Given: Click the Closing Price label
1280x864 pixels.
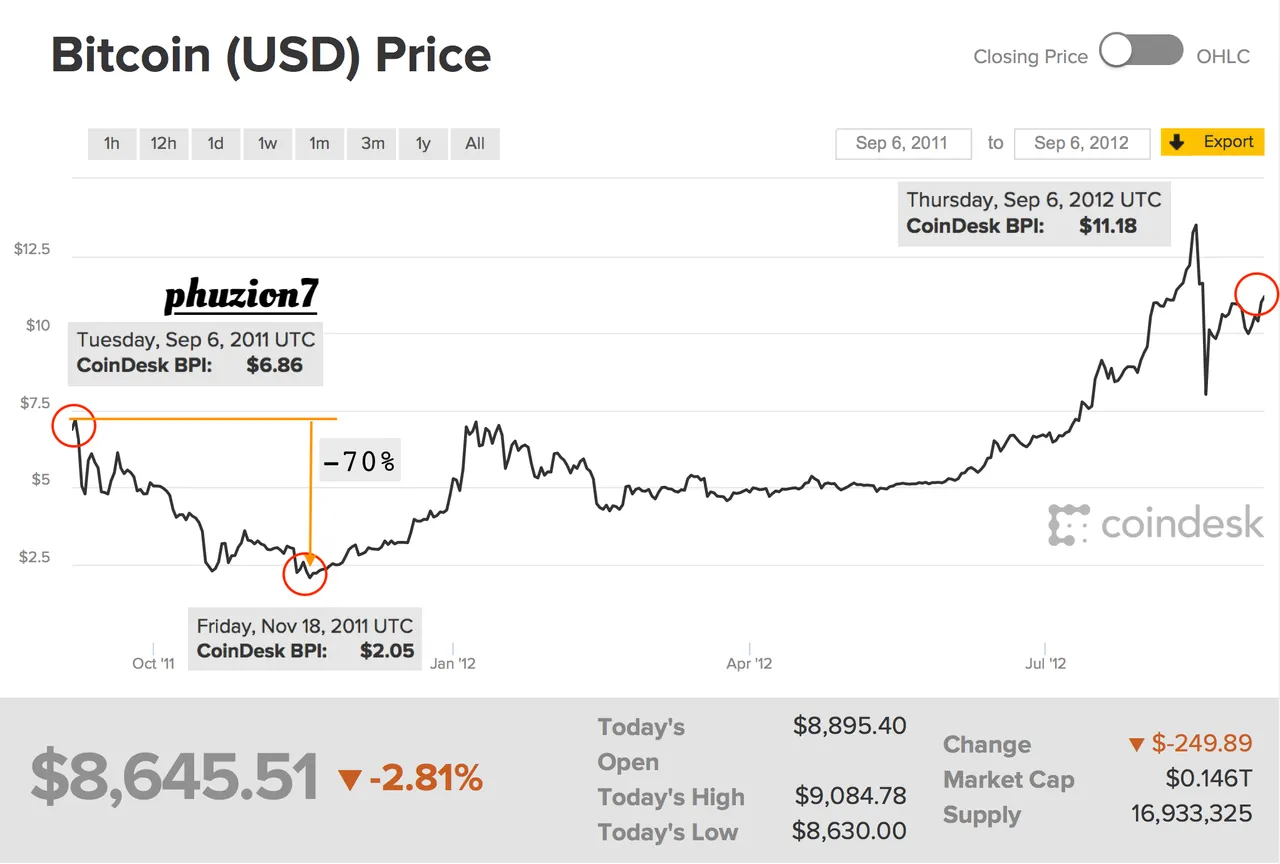Looking at the screenshot, I should tap(1030, 57).
